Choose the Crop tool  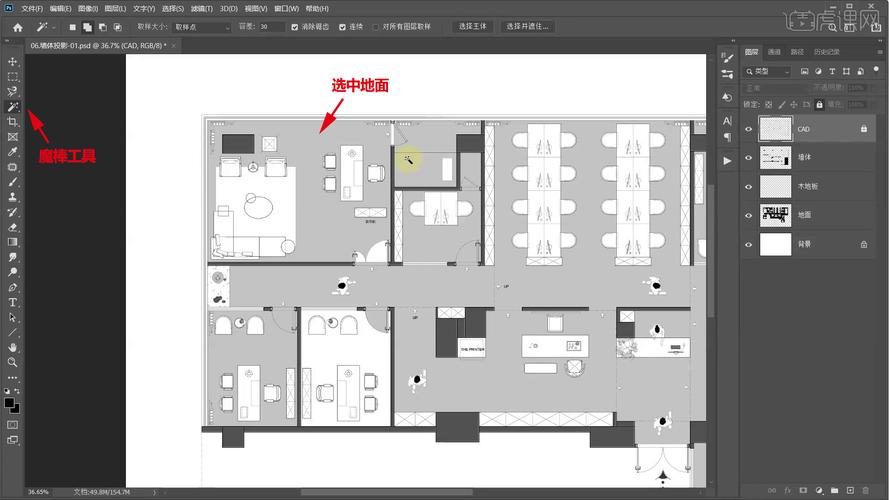click(13, 121)
